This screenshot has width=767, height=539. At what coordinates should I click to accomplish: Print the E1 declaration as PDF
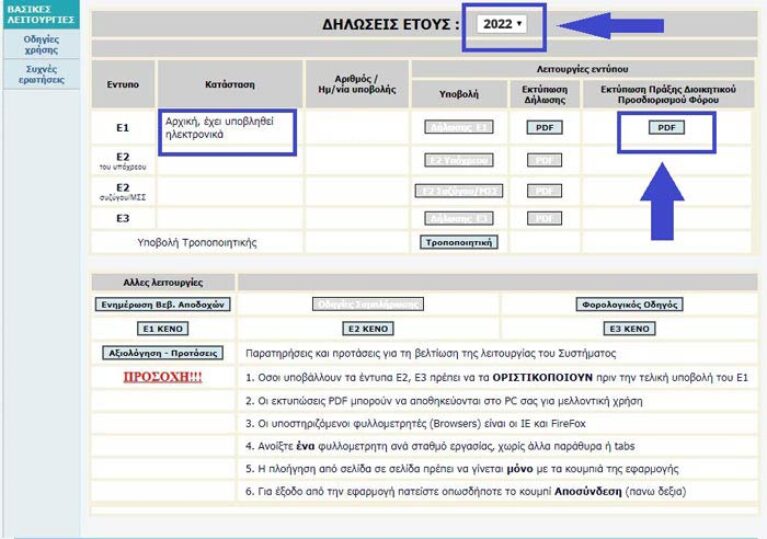544,128
